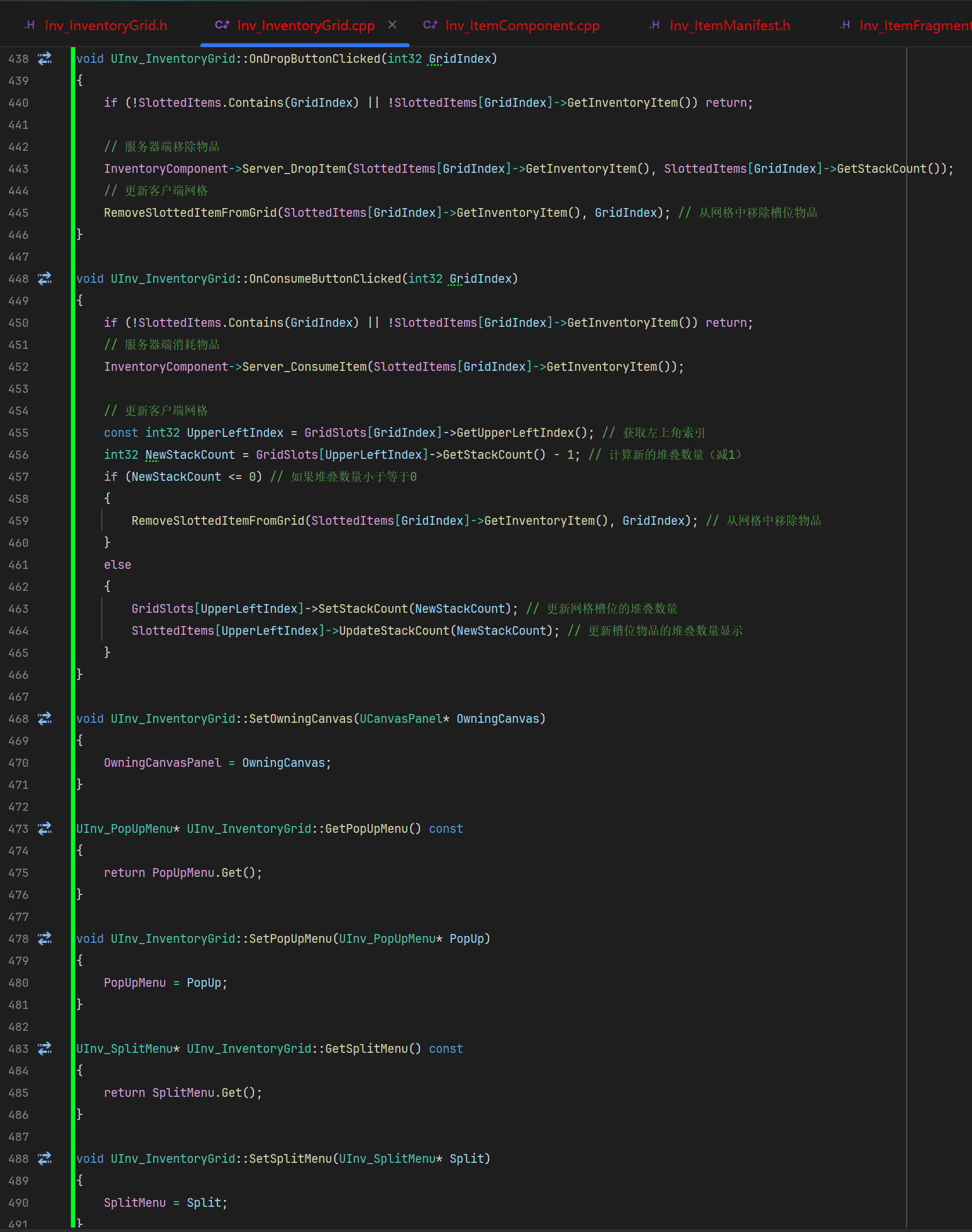The width and height of the screenshot is (972, 1232).
Task: Click navigate-to-declaration gutter icon at line 473
Action: click(x=45, y=828)
